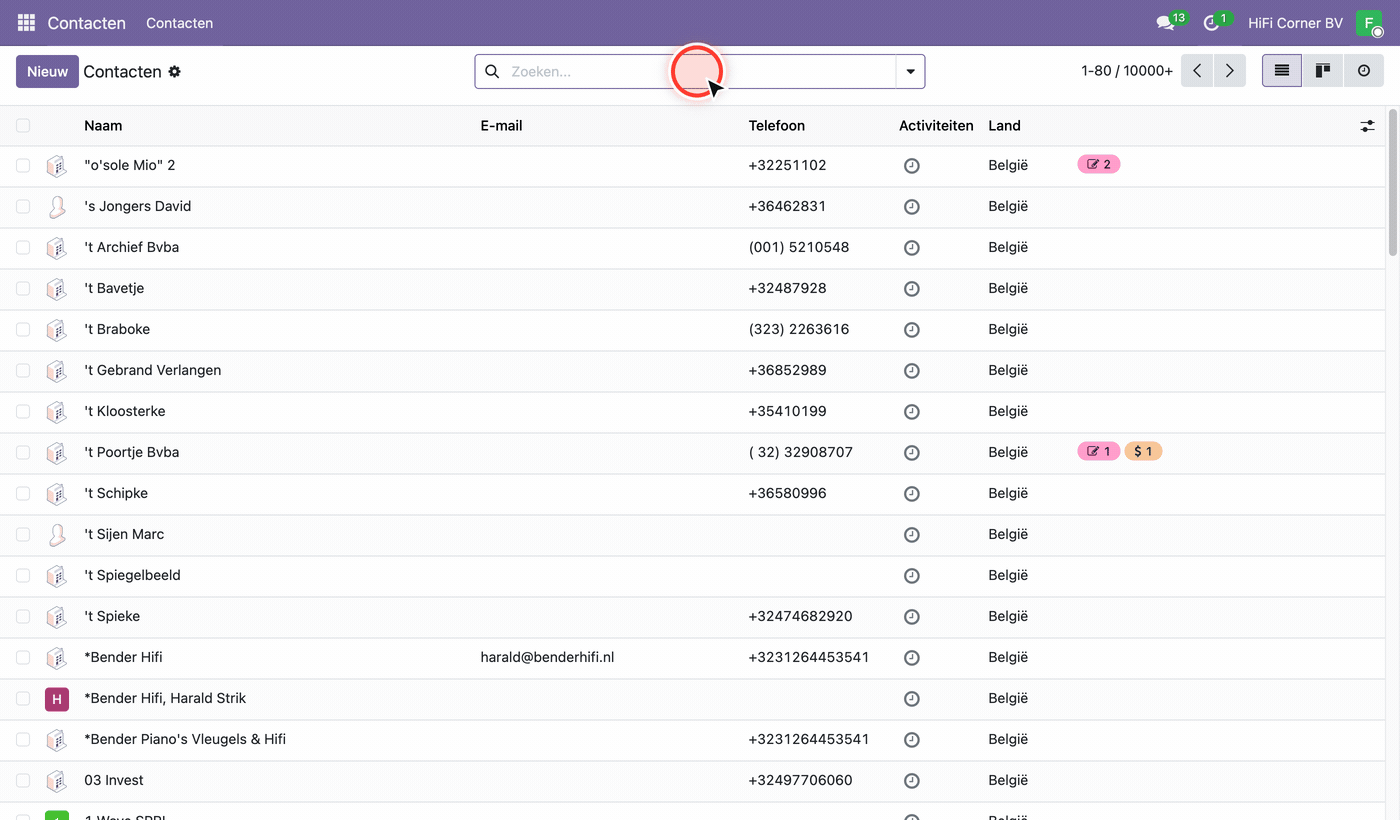The height and width of the screenshot is (820, 1400).
Task: Click the Nieuw button
Action: pos(47,71)
